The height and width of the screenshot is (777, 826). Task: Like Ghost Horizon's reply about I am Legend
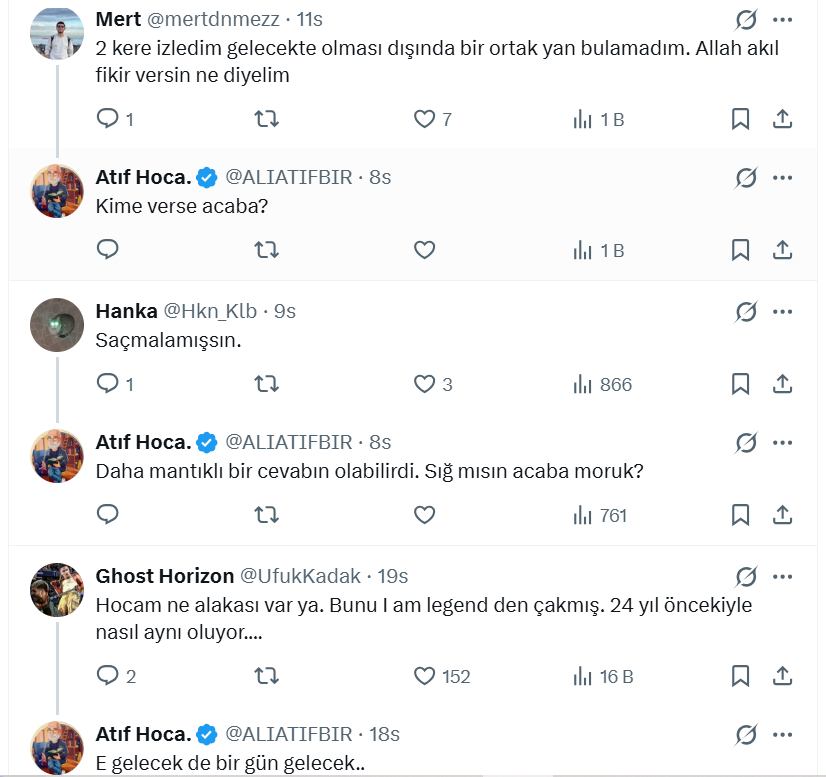click(x=423, y=676)
